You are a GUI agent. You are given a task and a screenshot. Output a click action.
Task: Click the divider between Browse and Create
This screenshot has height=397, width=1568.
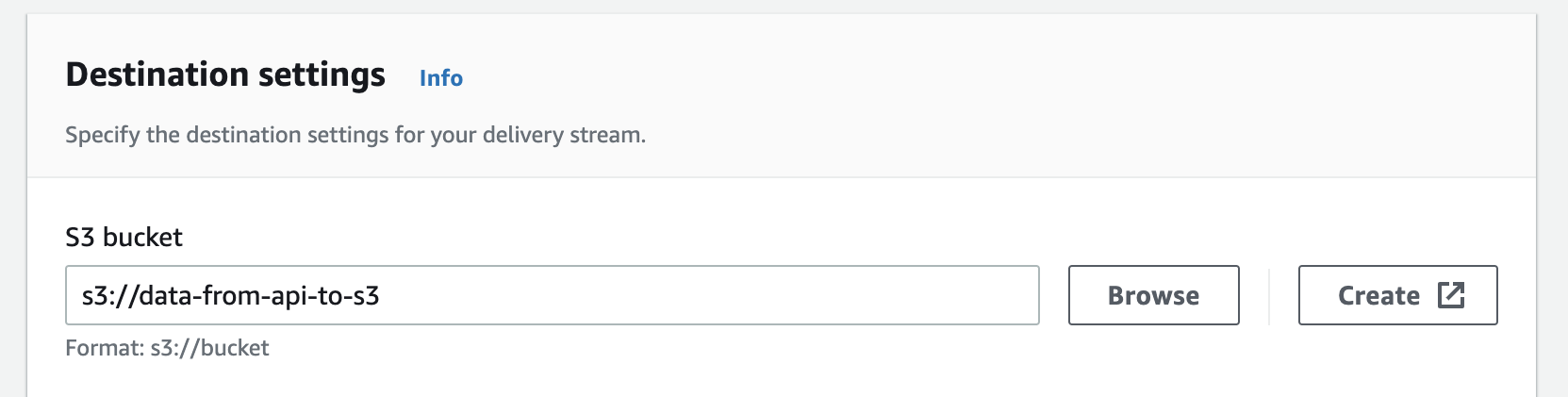[1269, 295]
